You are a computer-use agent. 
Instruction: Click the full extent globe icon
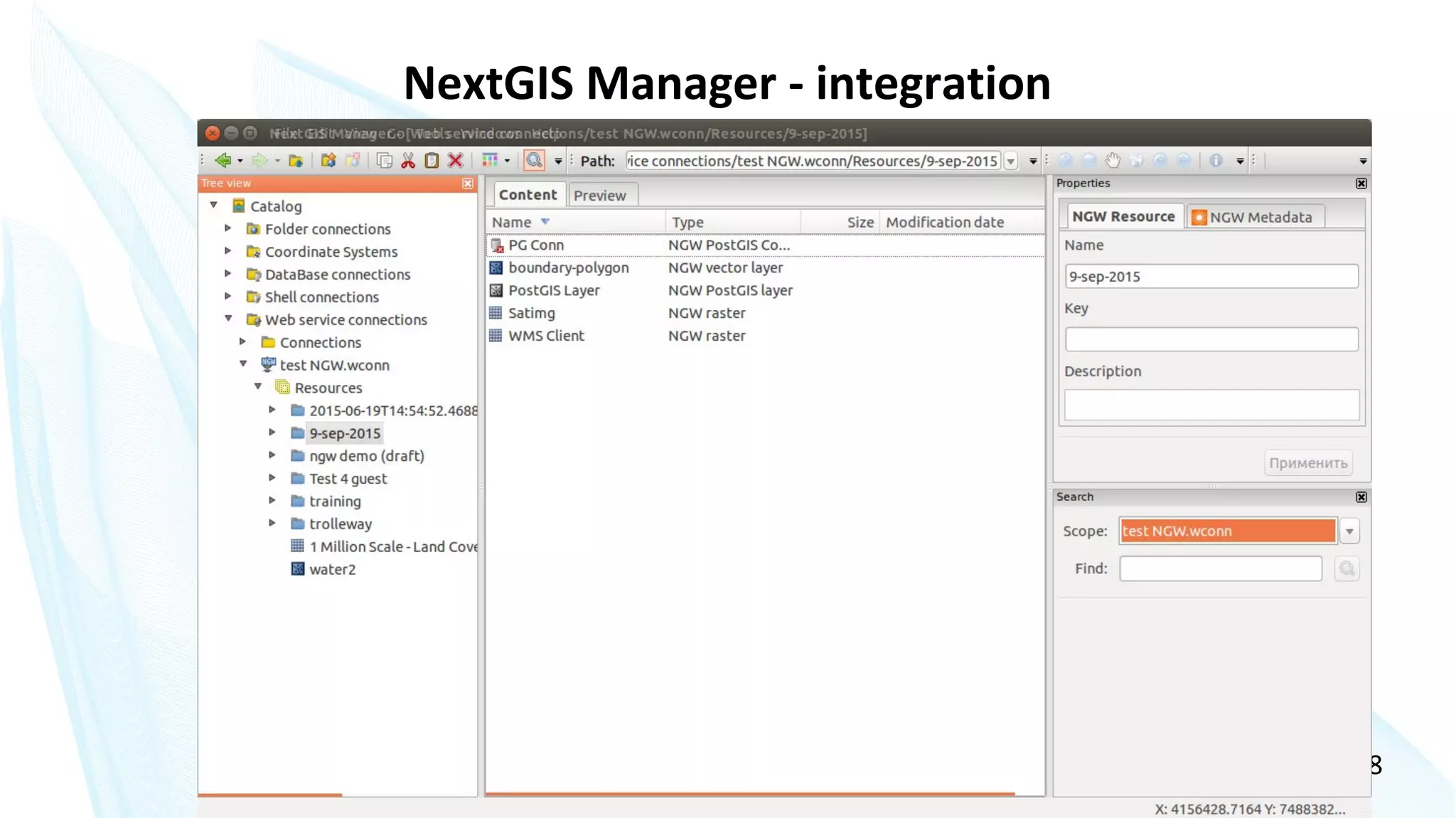click(1137, 161)
